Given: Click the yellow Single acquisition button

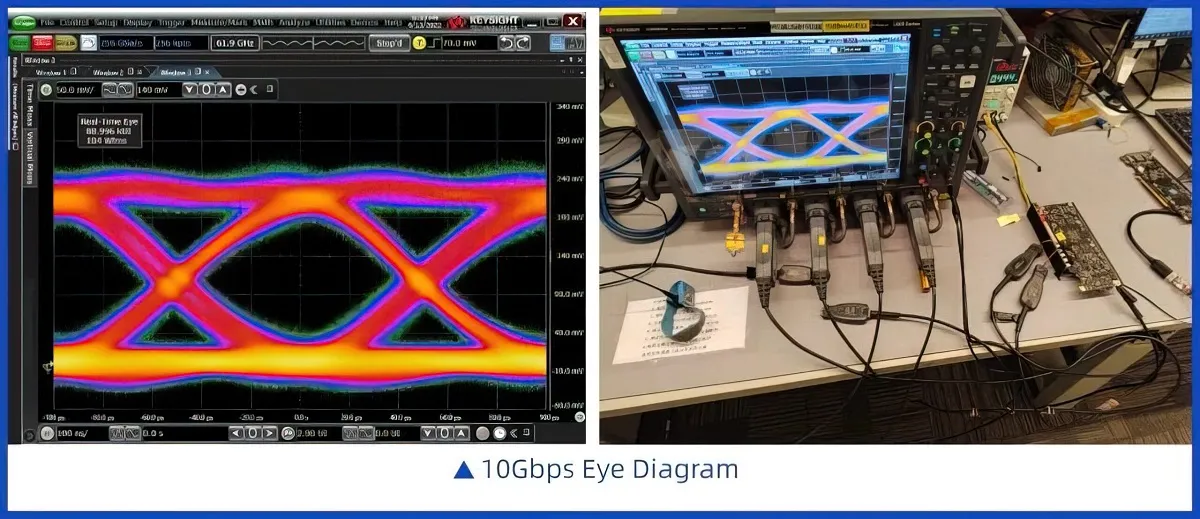Looking at the screenshot, I should (66, 43).
